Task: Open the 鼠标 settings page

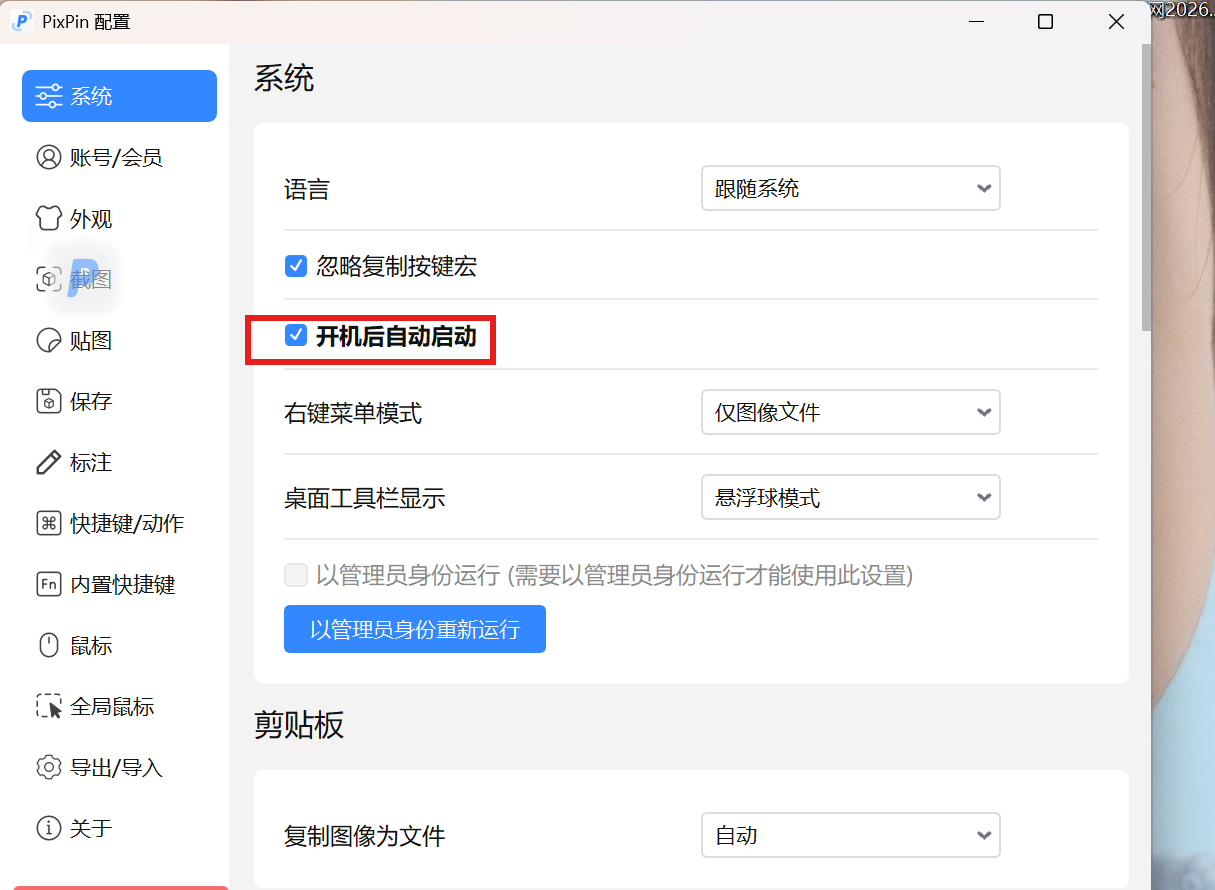Action: (119, 645)
